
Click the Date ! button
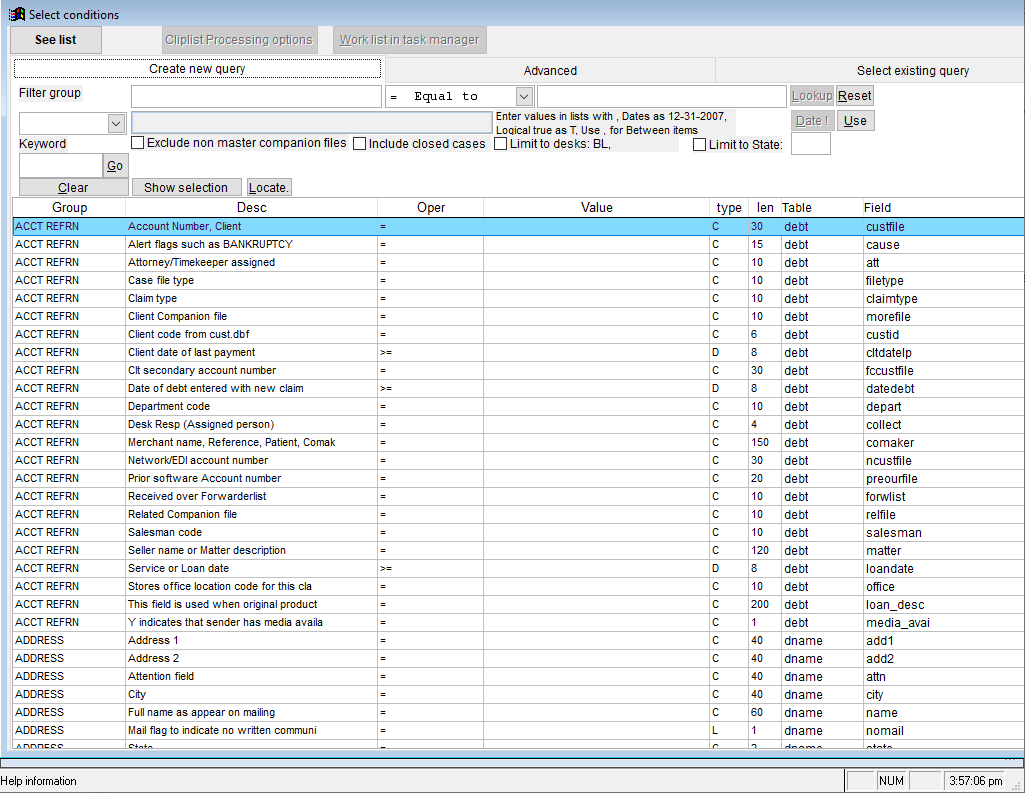tap(812, 121)
